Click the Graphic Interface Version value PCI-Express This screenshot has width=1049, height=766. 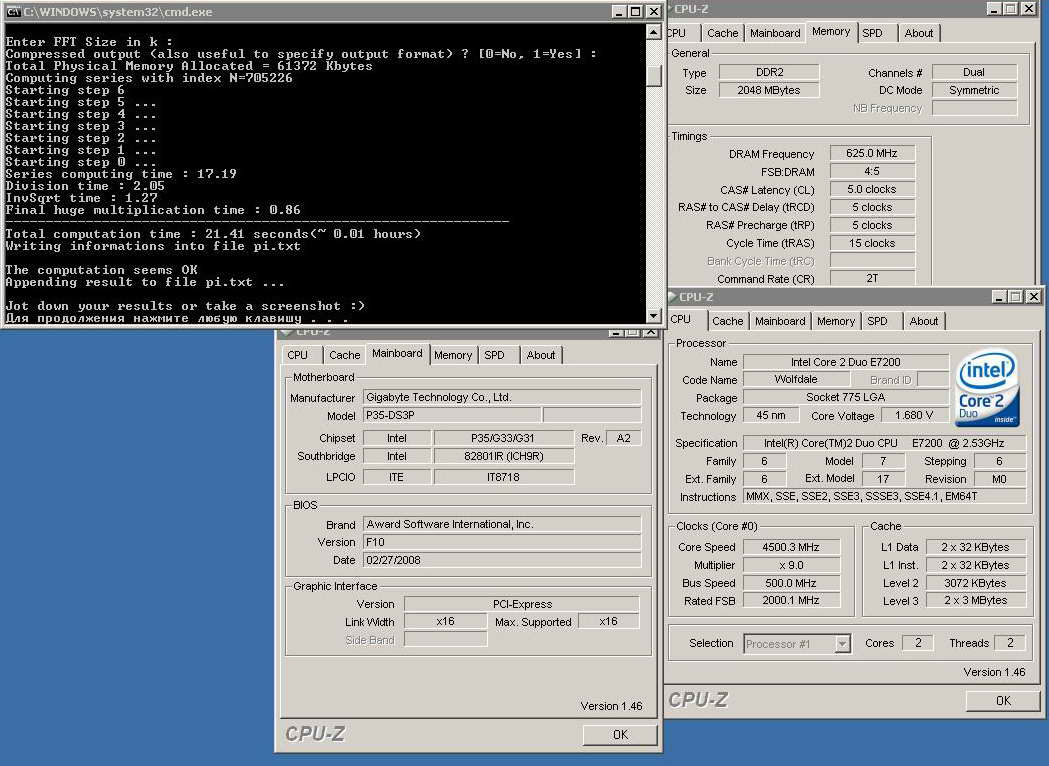pos(522,604)
